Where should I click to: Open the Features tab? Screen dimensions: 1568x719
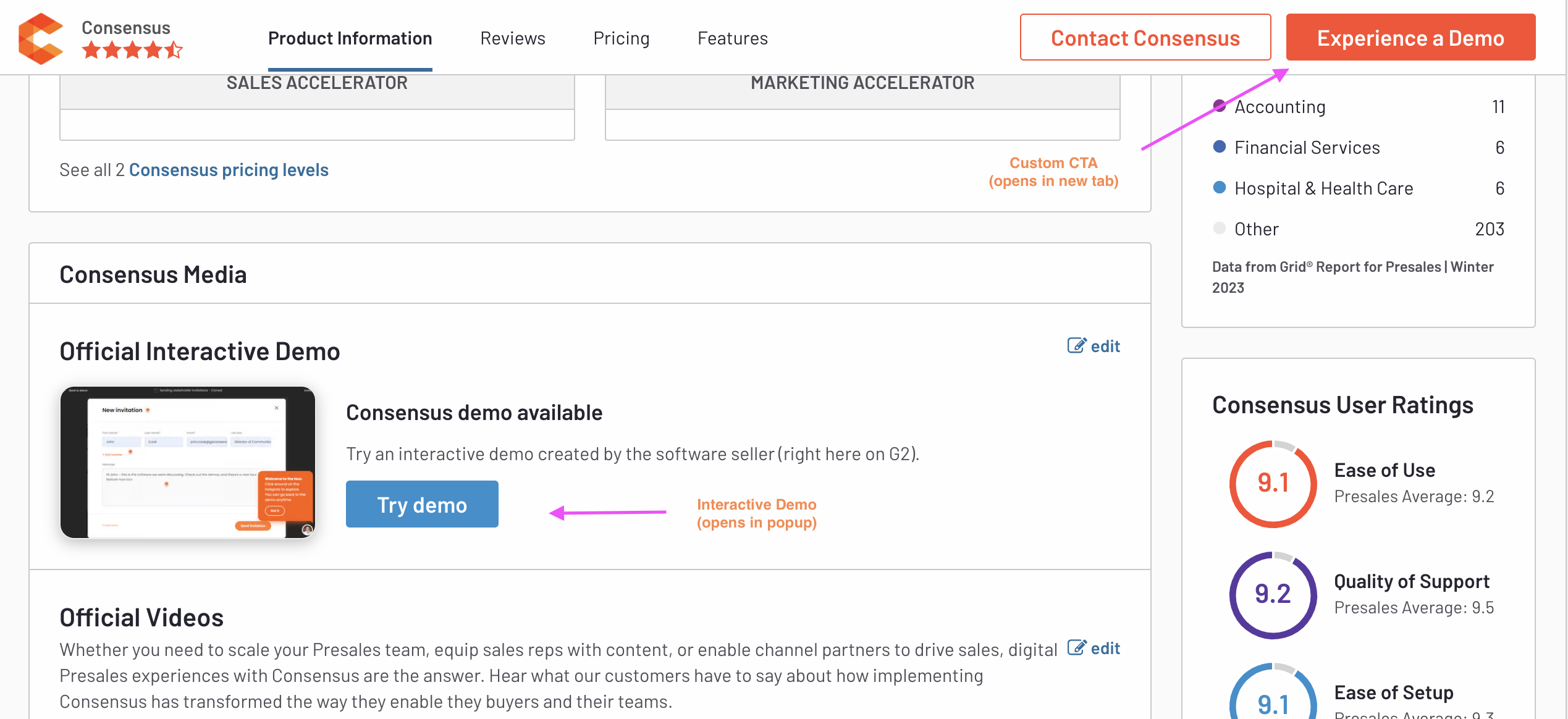(732, 38)
